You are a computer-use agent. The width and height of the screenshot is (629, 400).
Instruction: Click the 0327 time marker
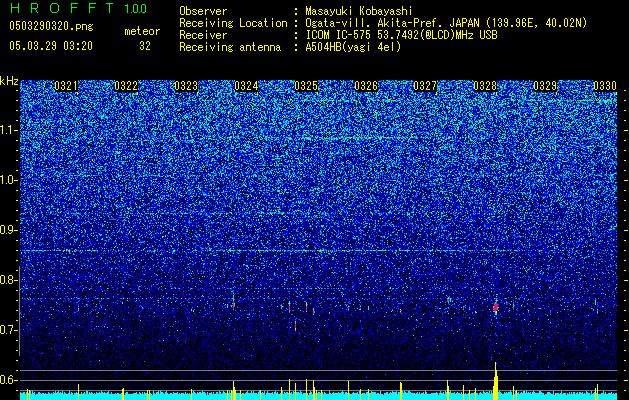point(425,86)
